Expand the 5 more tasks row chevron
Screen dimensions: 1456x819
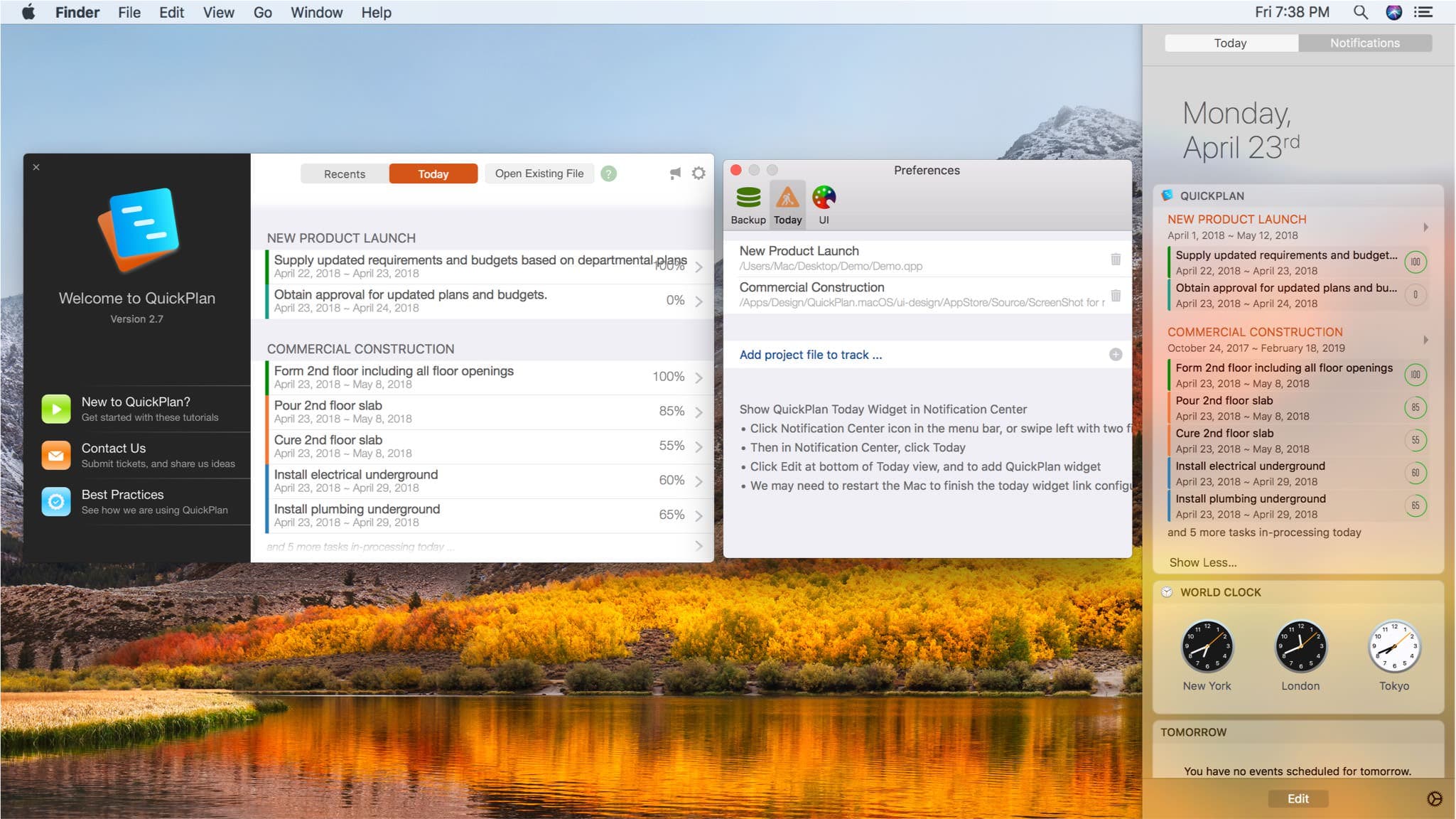tap(699, 546)
